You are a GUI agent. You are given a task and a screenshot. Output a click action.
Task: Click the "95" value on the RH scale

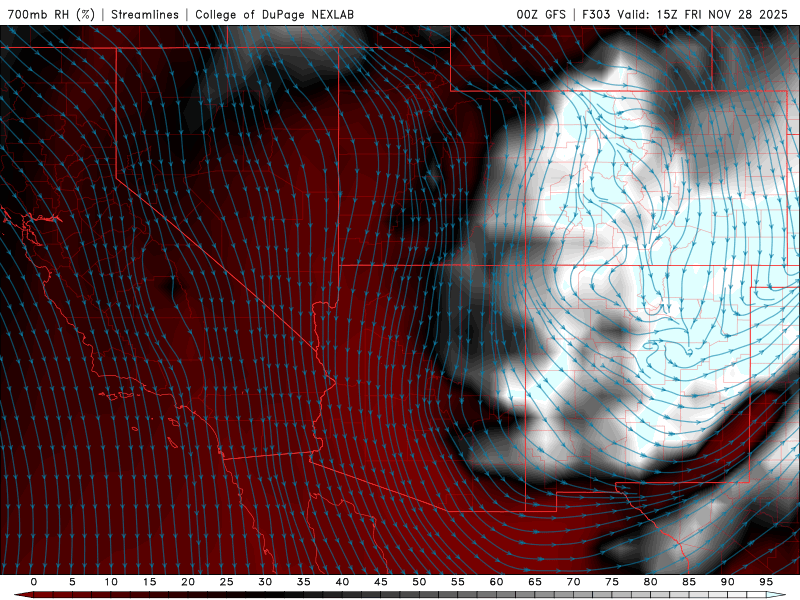[766, 582]
